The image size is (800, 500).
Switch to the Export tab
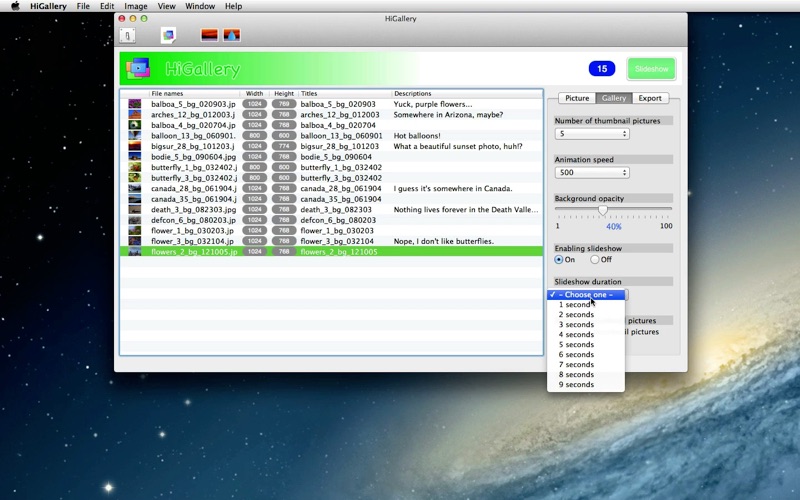(x=650, y=98)
